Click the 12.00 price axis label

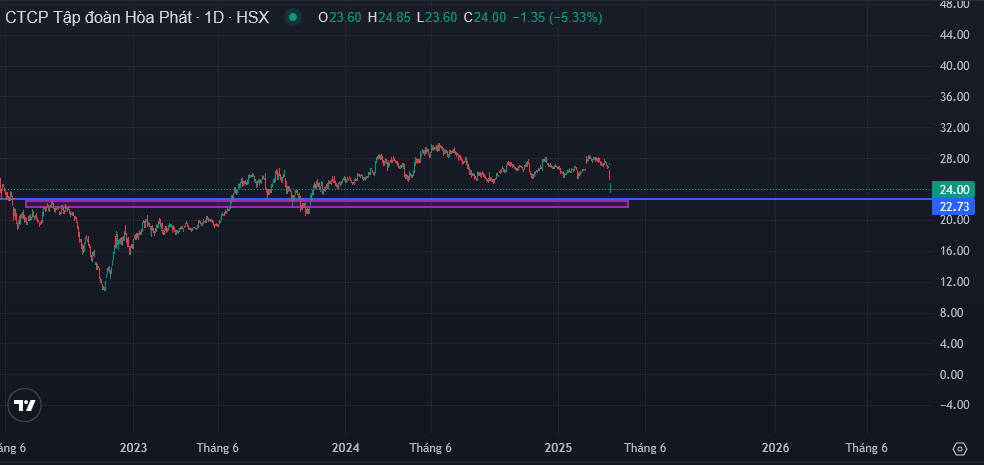[x=955, y=282]
